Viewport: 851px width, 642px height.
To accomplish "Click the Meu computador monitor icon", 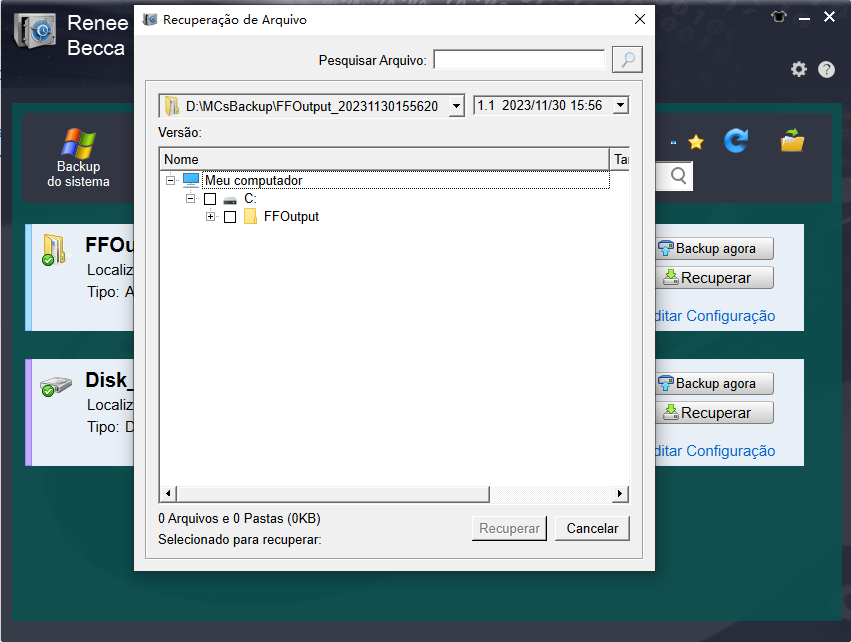I will coord(191,180).
